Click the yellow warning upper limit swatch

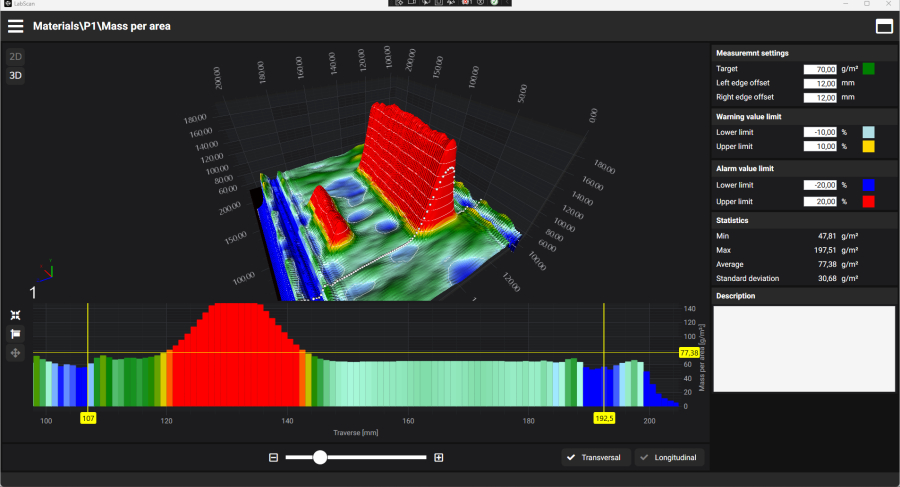(x=869, y=146)
